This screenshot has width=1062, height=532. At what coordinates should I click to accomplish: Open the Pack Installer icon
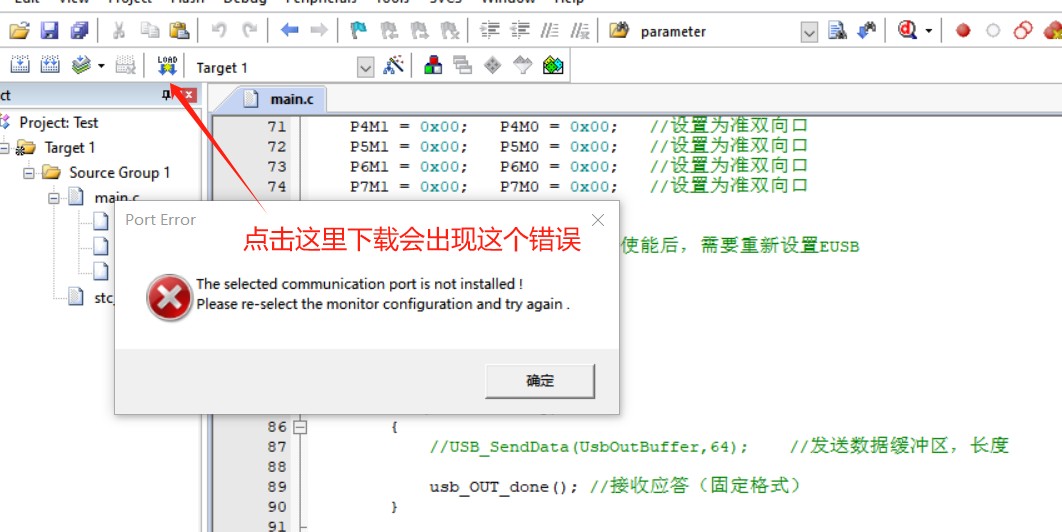(553, 66)
